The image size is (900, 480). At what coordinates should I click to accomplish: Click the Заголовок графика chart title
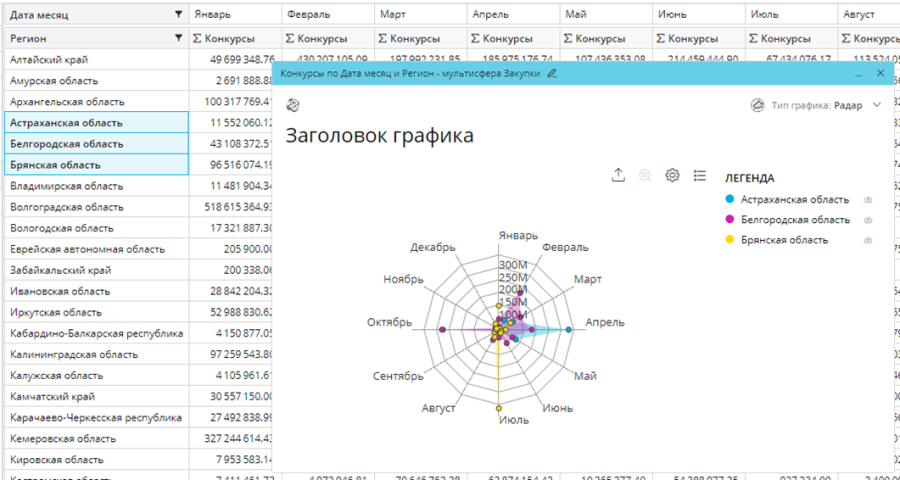[x=379, y=135]
